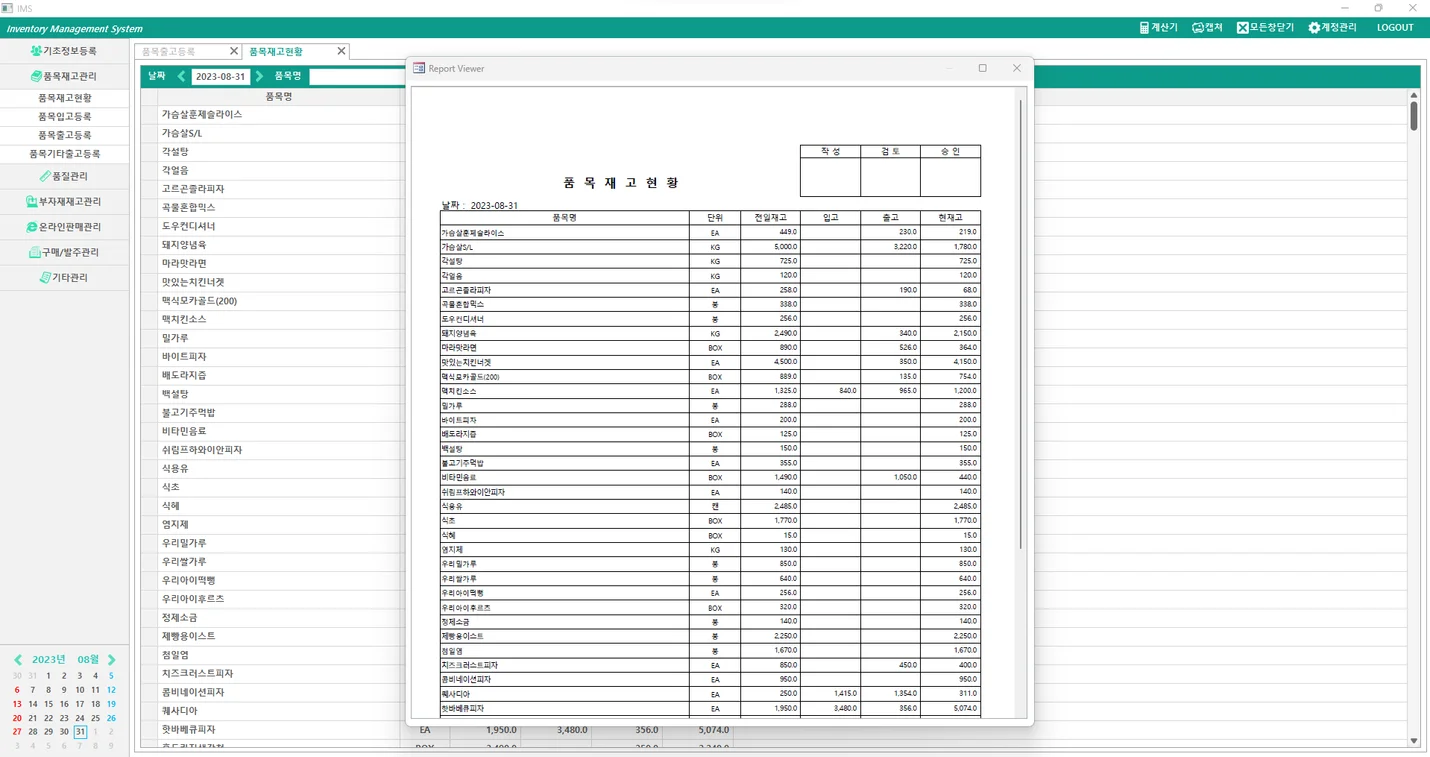Click the Report Viewer vertical scrollbar

click(x=1020, y=323)
